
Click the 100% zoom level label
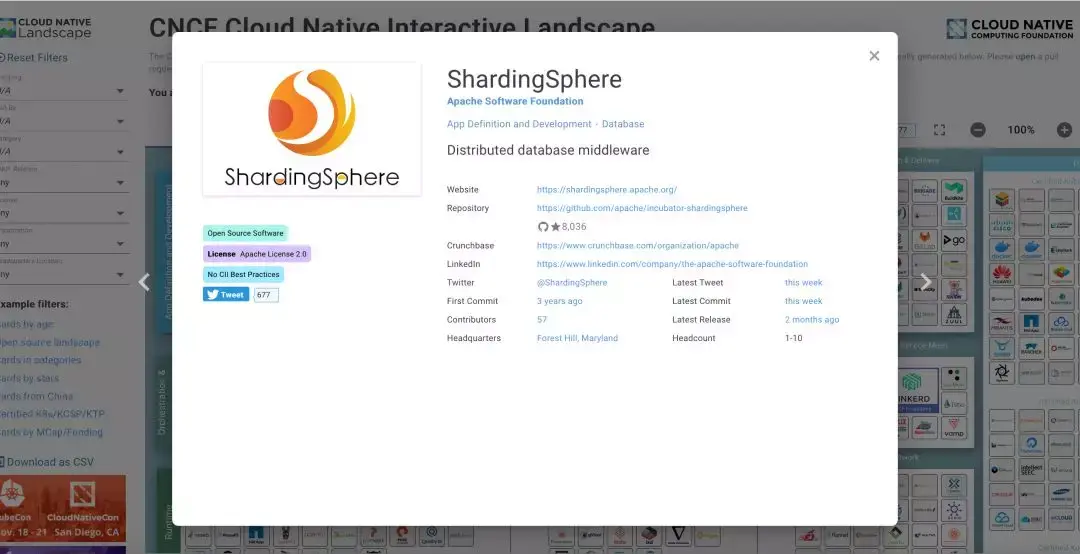1021,130
